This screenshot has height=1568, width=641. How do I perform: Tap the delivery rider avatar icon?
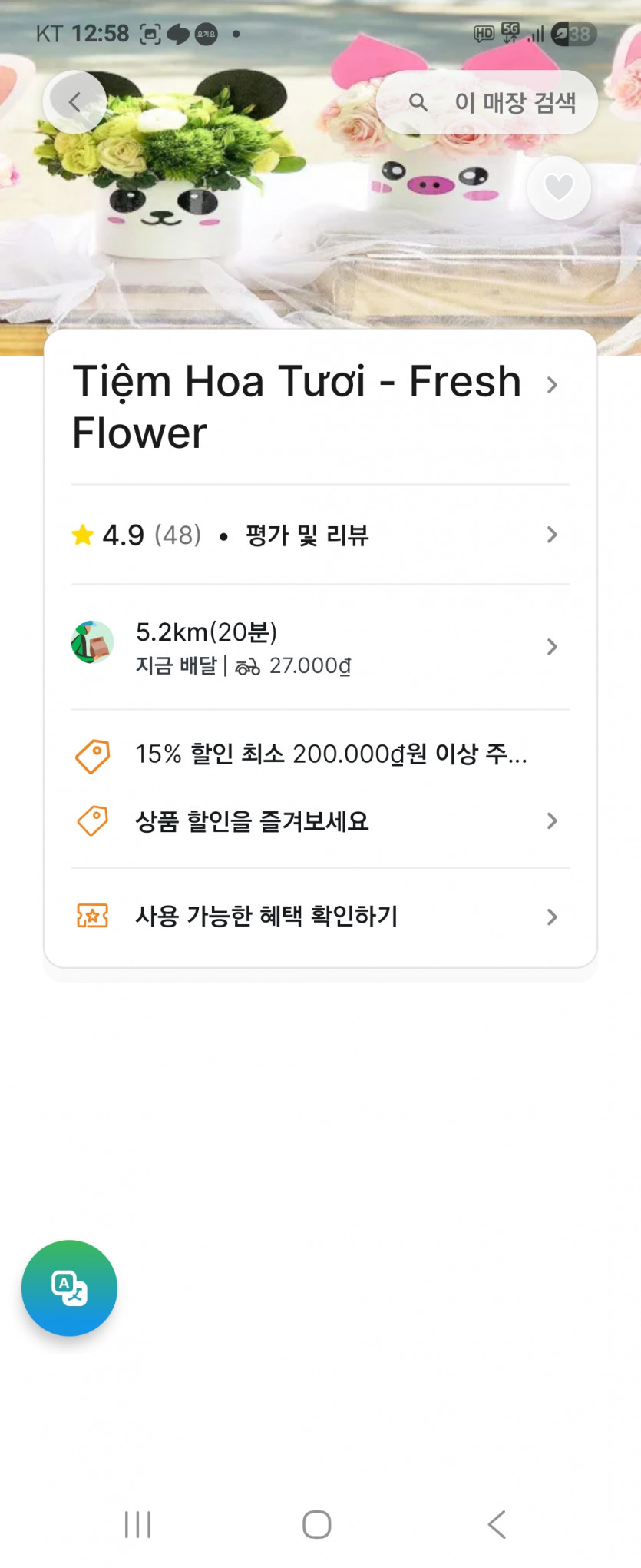(92, 642)
